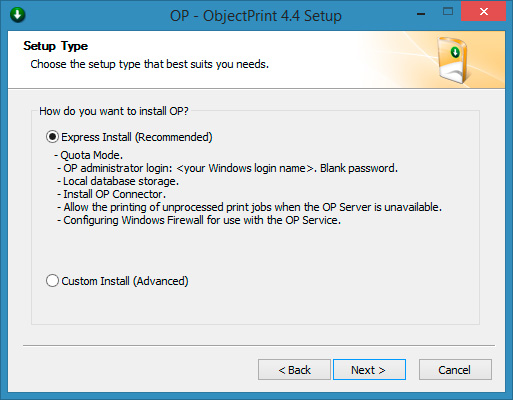Viewport: 513px width, 400px height.
Task: Click the Quota Mode description line
Action: pyautogui.click(x=89, y=155)
